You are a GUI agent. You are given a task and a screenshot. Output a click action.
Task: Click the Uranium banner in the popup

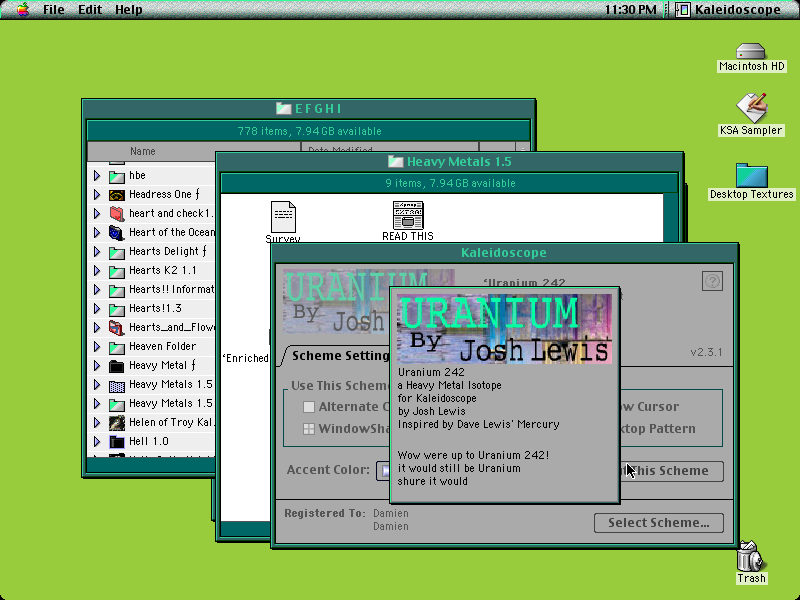click(x=504, y=328)
